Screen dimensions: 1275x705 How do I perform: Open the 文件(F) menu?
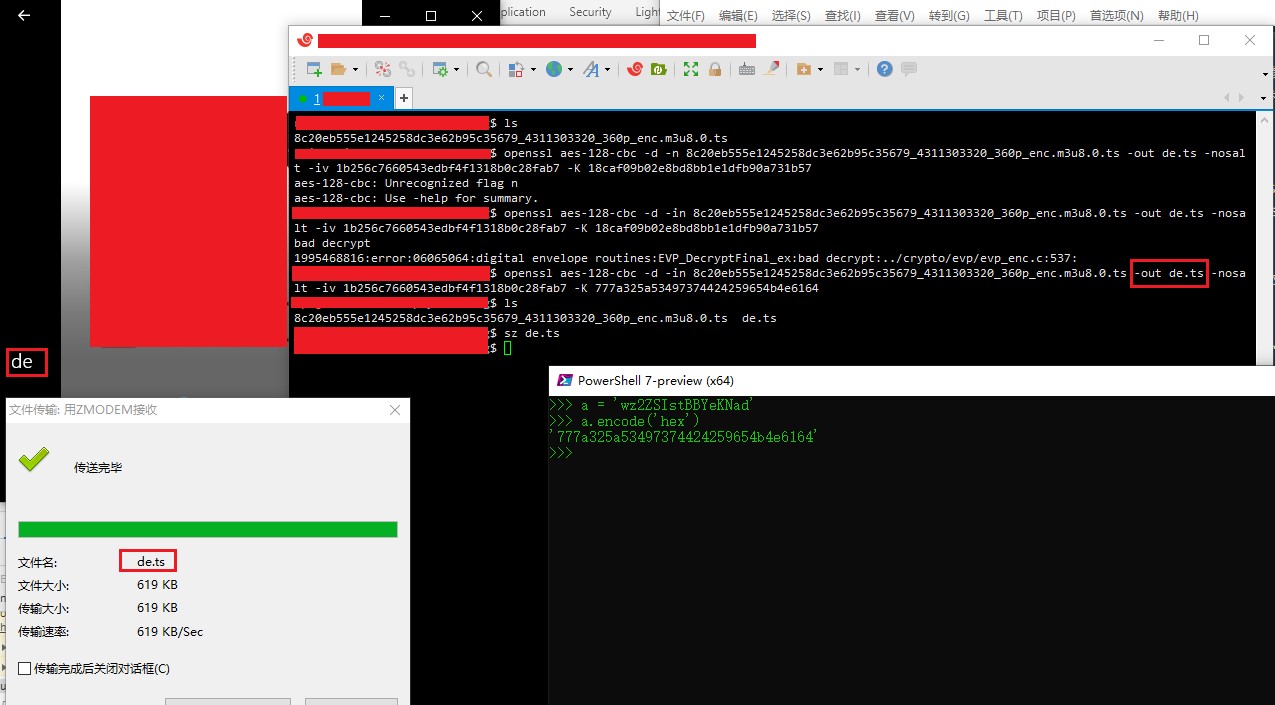[x=686, y=16]
